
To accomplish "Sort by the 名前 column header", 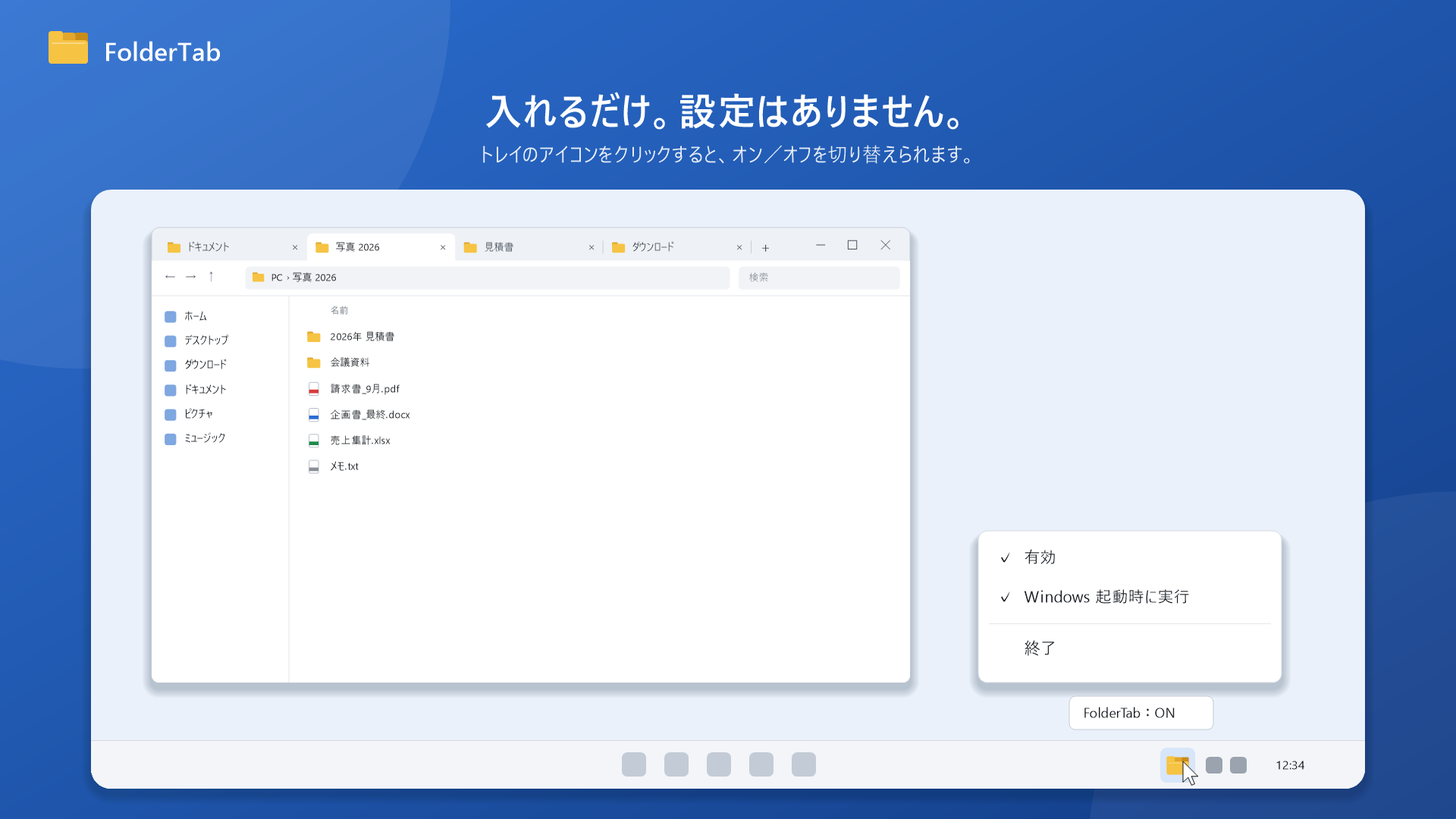I will coord(339,310).
